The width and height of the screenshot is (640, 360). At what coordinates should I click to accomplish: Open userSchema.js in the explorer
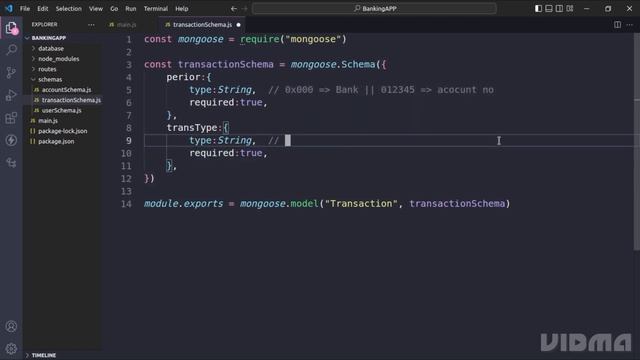62,111
